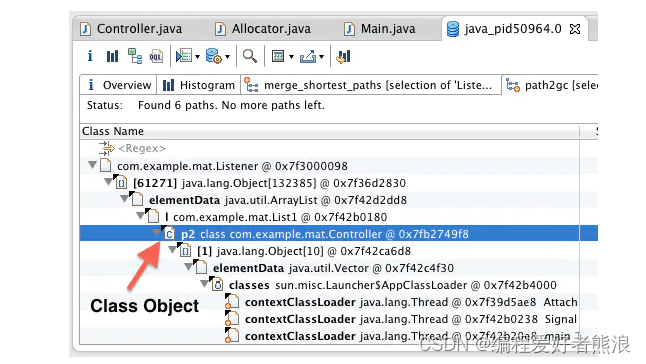The width and height of the screenshot is (646, 364).
Task: Click the Open Query Browser icon
Action: [x=214, y=56]
